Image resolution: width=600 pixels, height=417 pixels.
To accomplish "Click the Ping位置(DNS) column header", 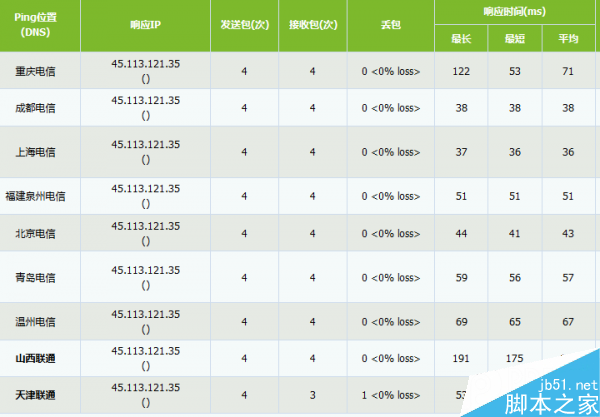I will click(x=36, y=25).
